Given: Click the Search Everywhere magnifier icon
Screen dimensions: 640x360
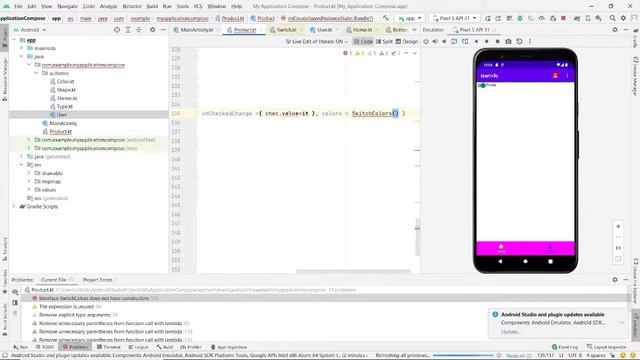Looking at the screenshot, I should (612, 18).
